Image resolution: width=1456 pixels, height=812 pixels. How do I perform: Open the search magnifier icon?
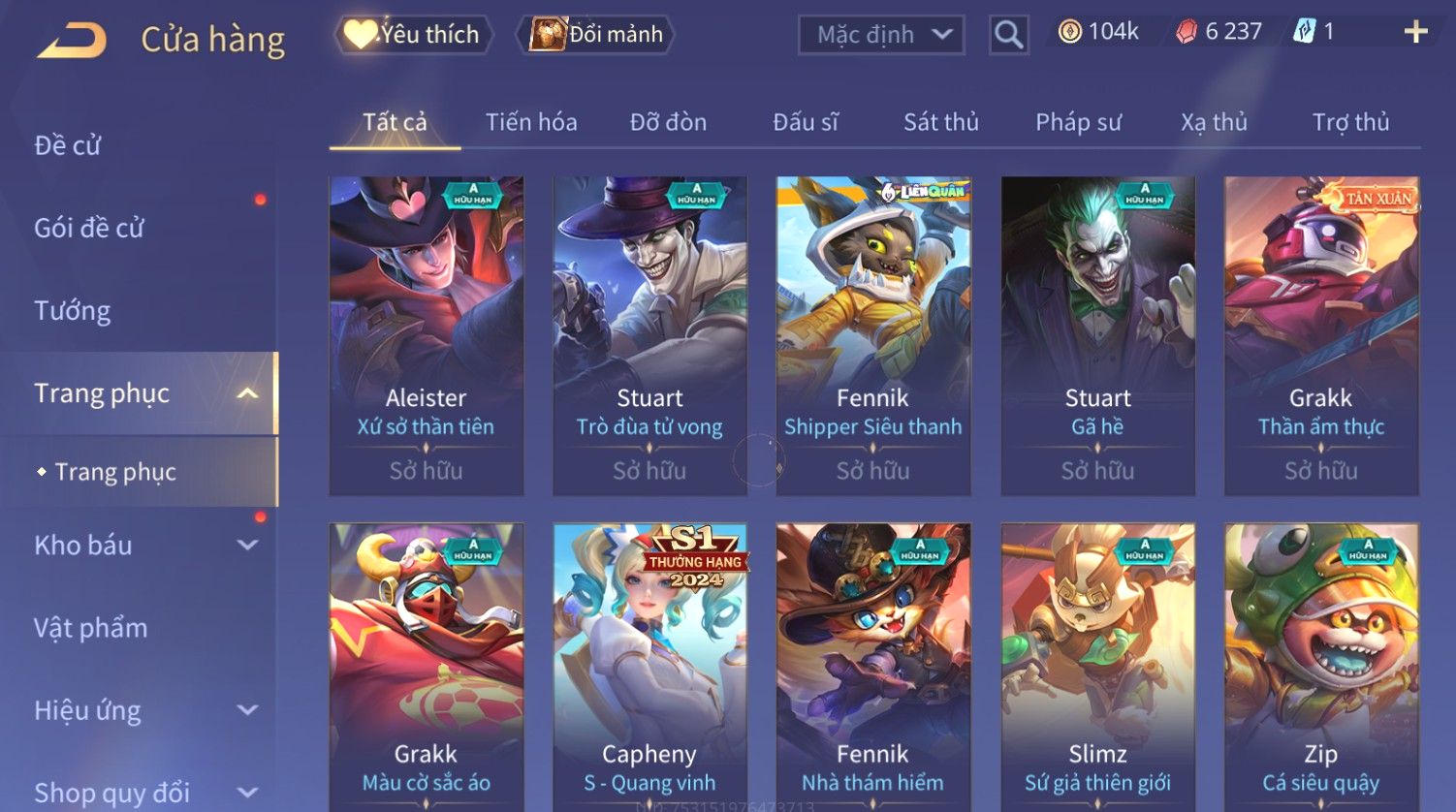[x=1009, y=35]
